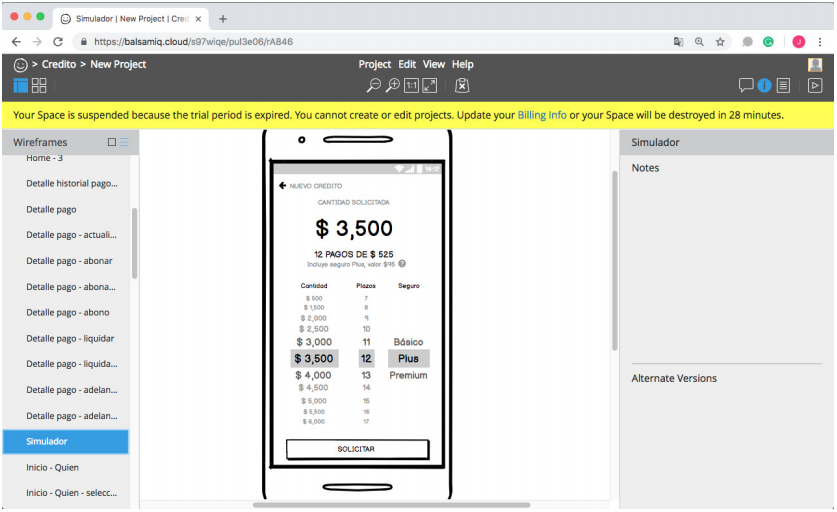This screenshot has height=512, width=837.
Task: Select Detalle pago - abono wireframe
Action: point(66,313)
